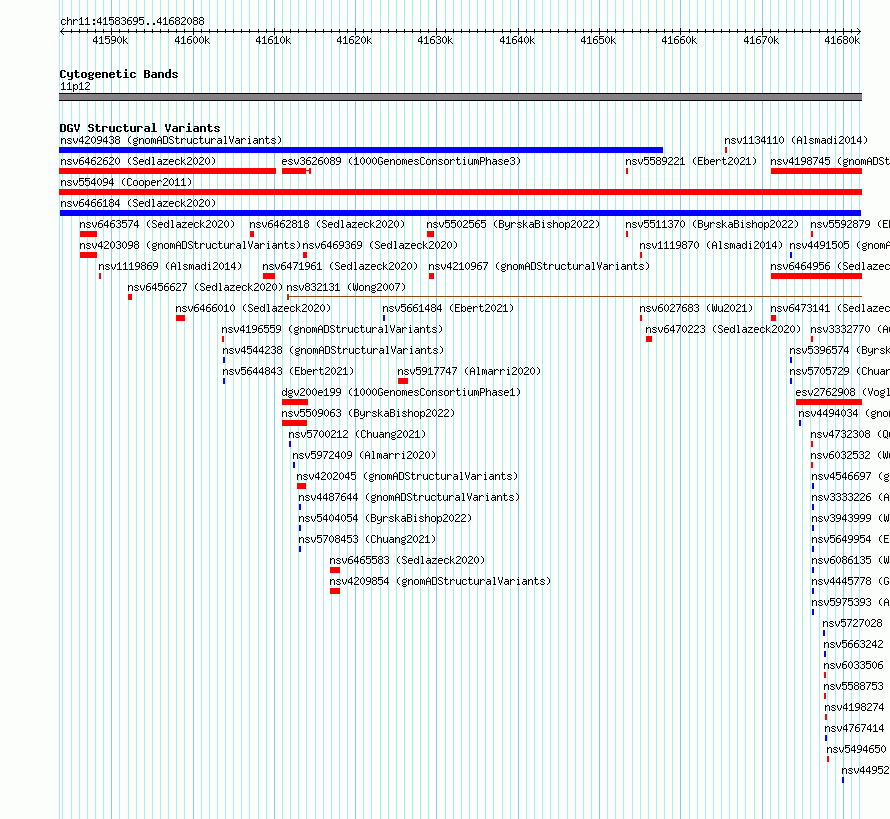
Task: Select the nsv5727028 variant label
Action: tap(853, 623)
